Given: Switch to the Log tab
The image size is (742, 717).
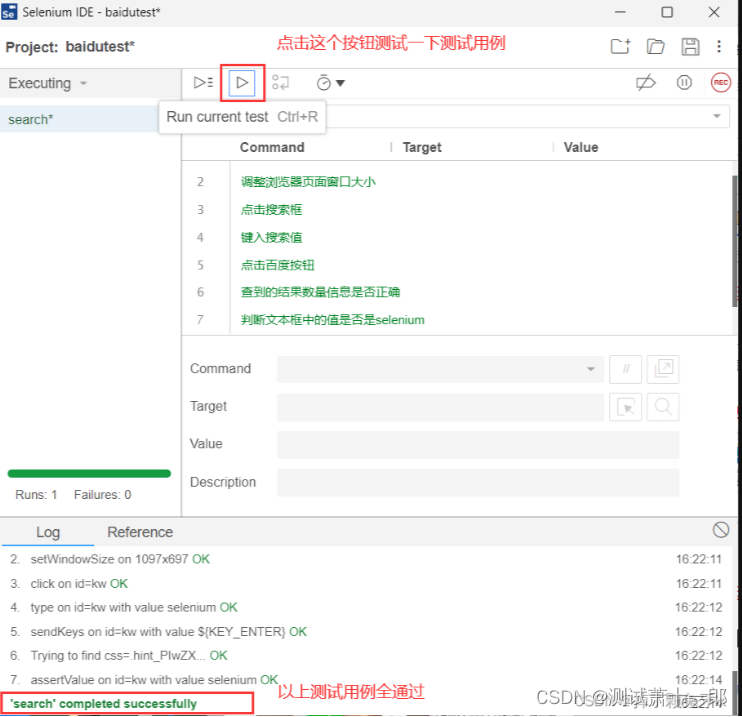Looking at the screenshot, I should point(48,532).
